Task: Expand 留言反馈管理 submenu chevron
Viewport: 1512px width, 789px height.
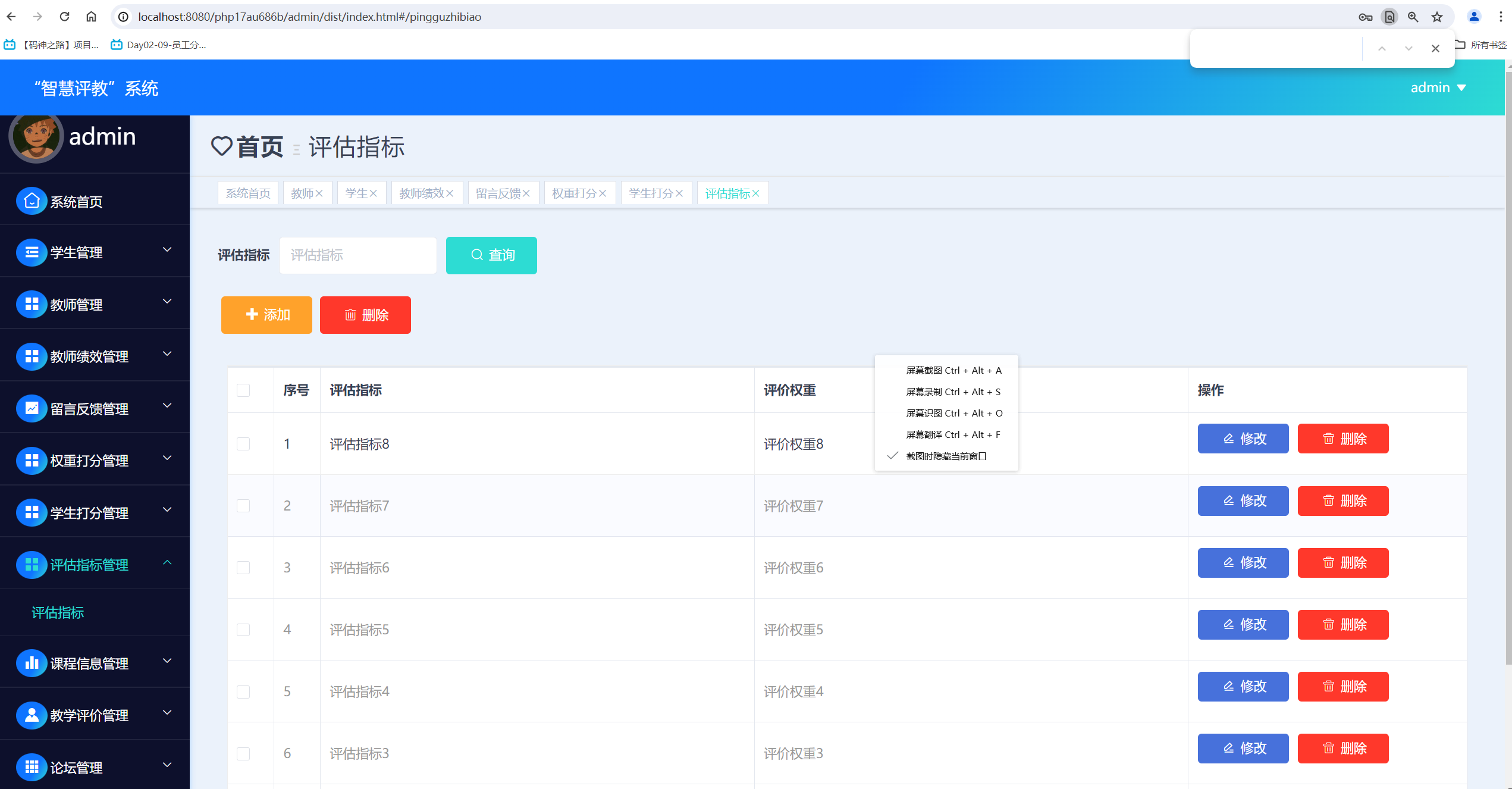Action: 167,406
